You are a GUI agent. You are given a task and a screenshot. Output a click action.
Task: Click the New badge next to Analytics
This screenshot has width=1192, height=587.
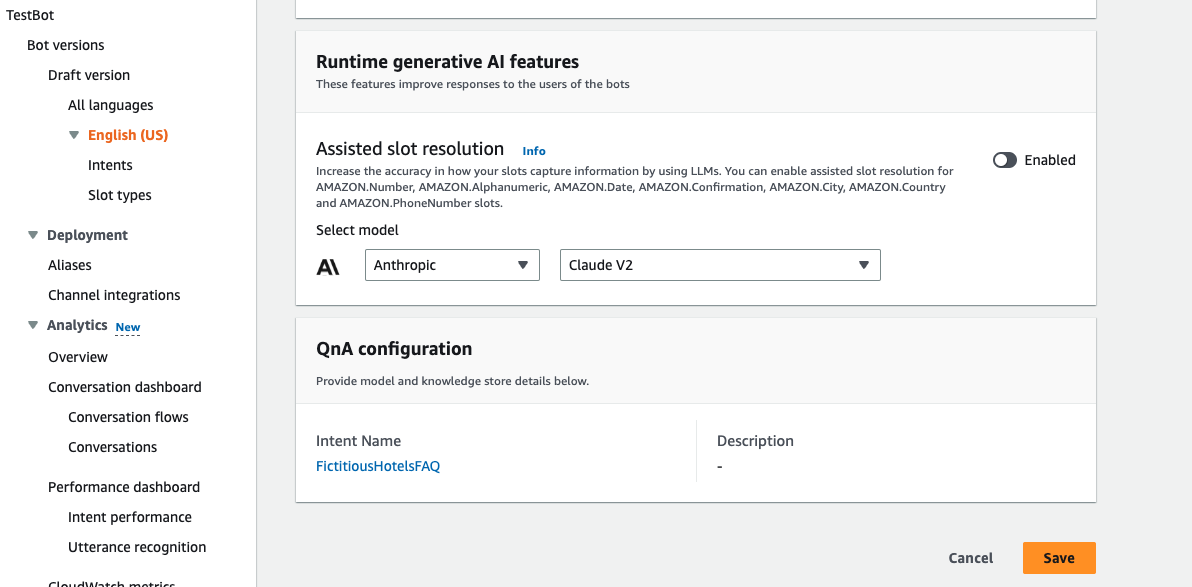tap(127, 325)
